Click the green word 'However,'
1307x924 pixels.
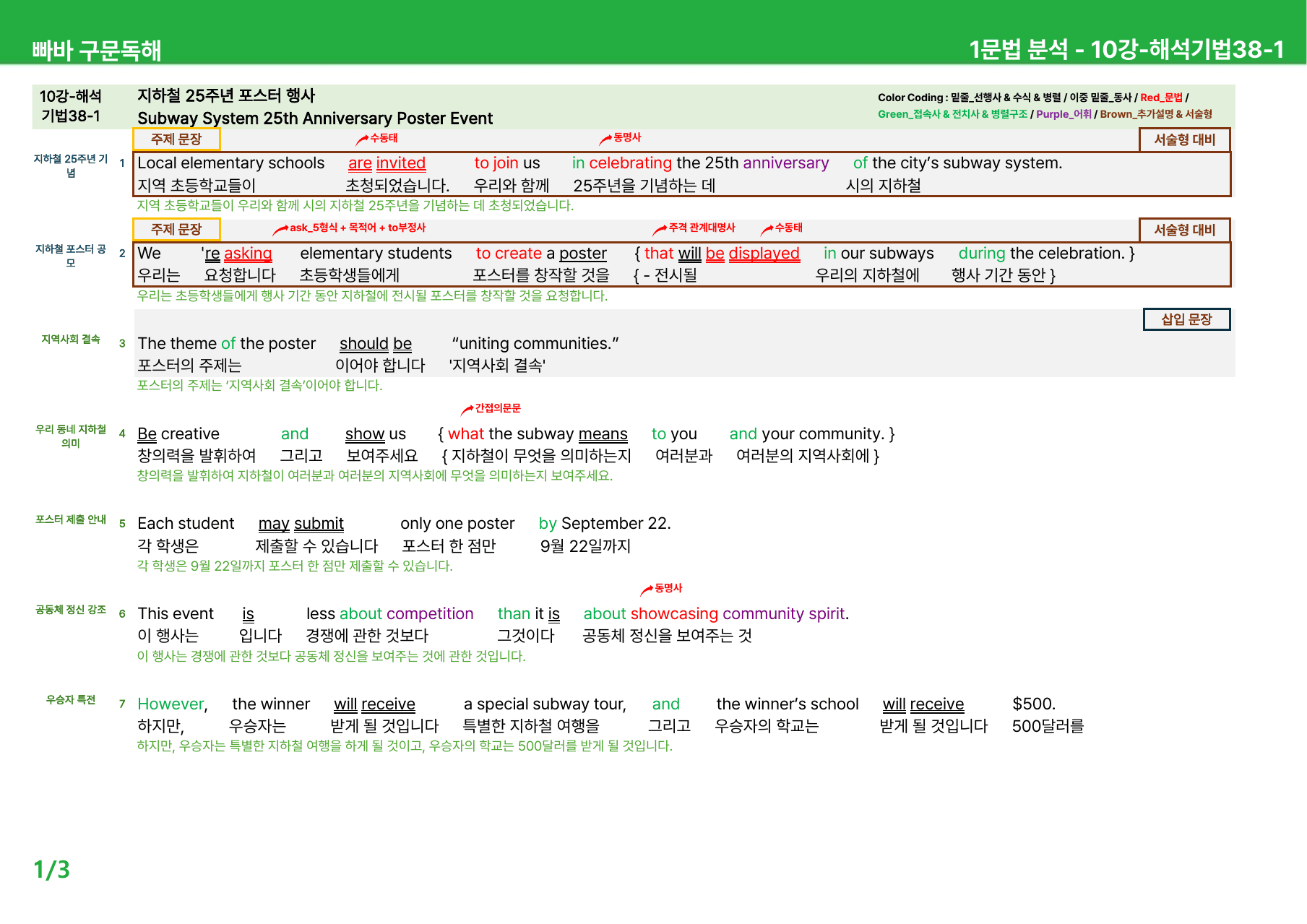coord(173,704)
